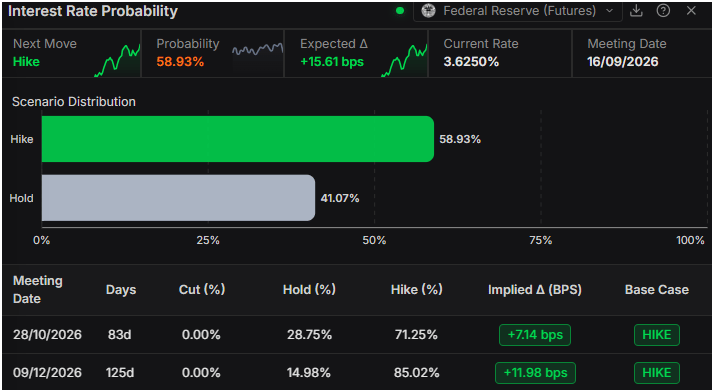Click the Days column header
The width and height of the screenshot is (714, 392).
pyautogui.click(x=121, y=290)
